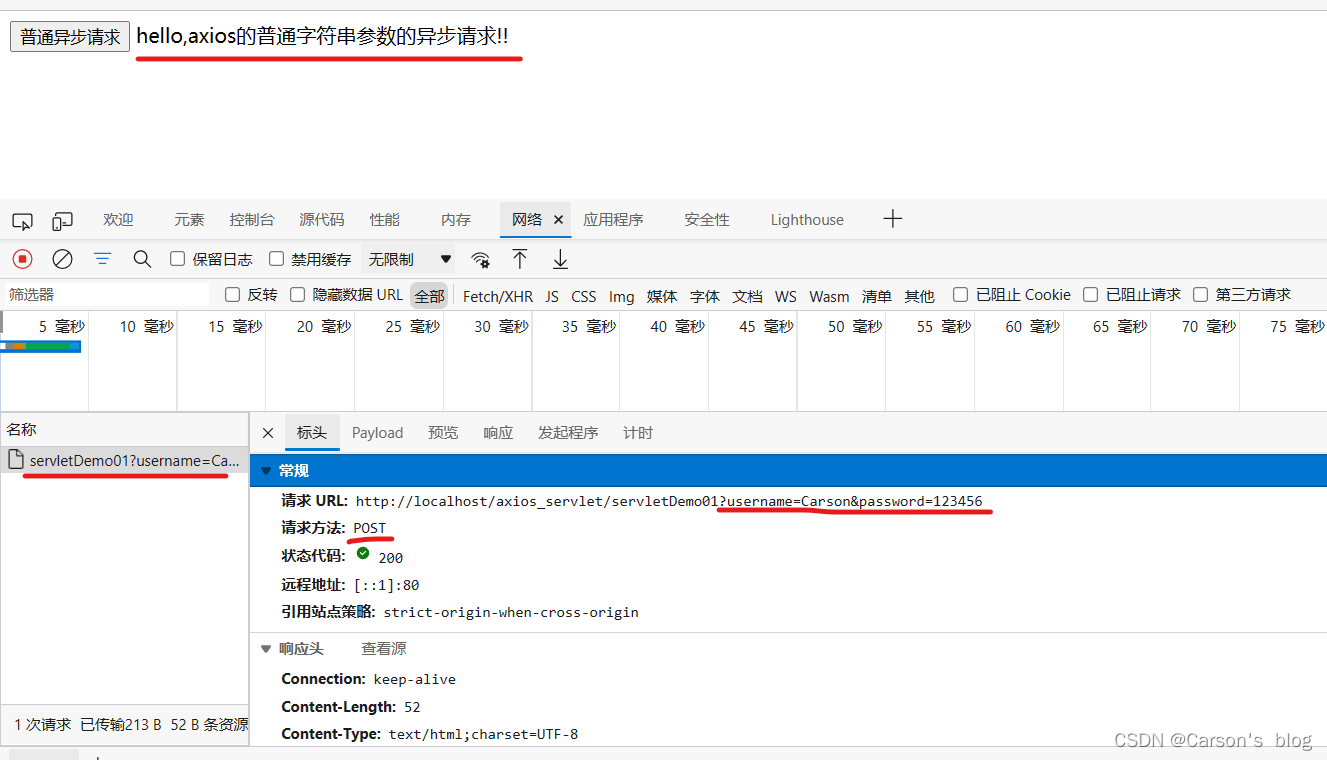1327x760 pixels.
Task: Switch to the 响应 Response tab
Action: tap(498, 433)
